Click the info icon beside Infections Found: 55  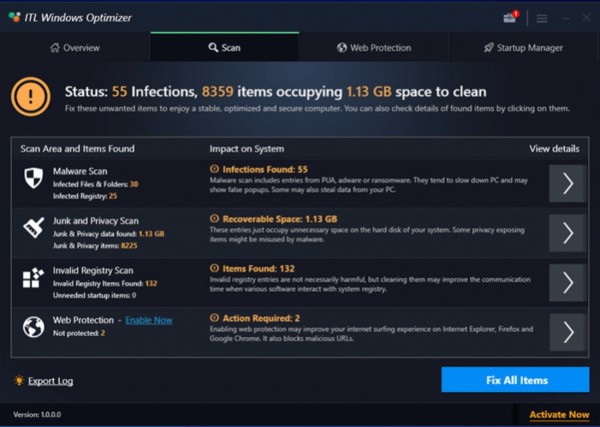[214, 169]
